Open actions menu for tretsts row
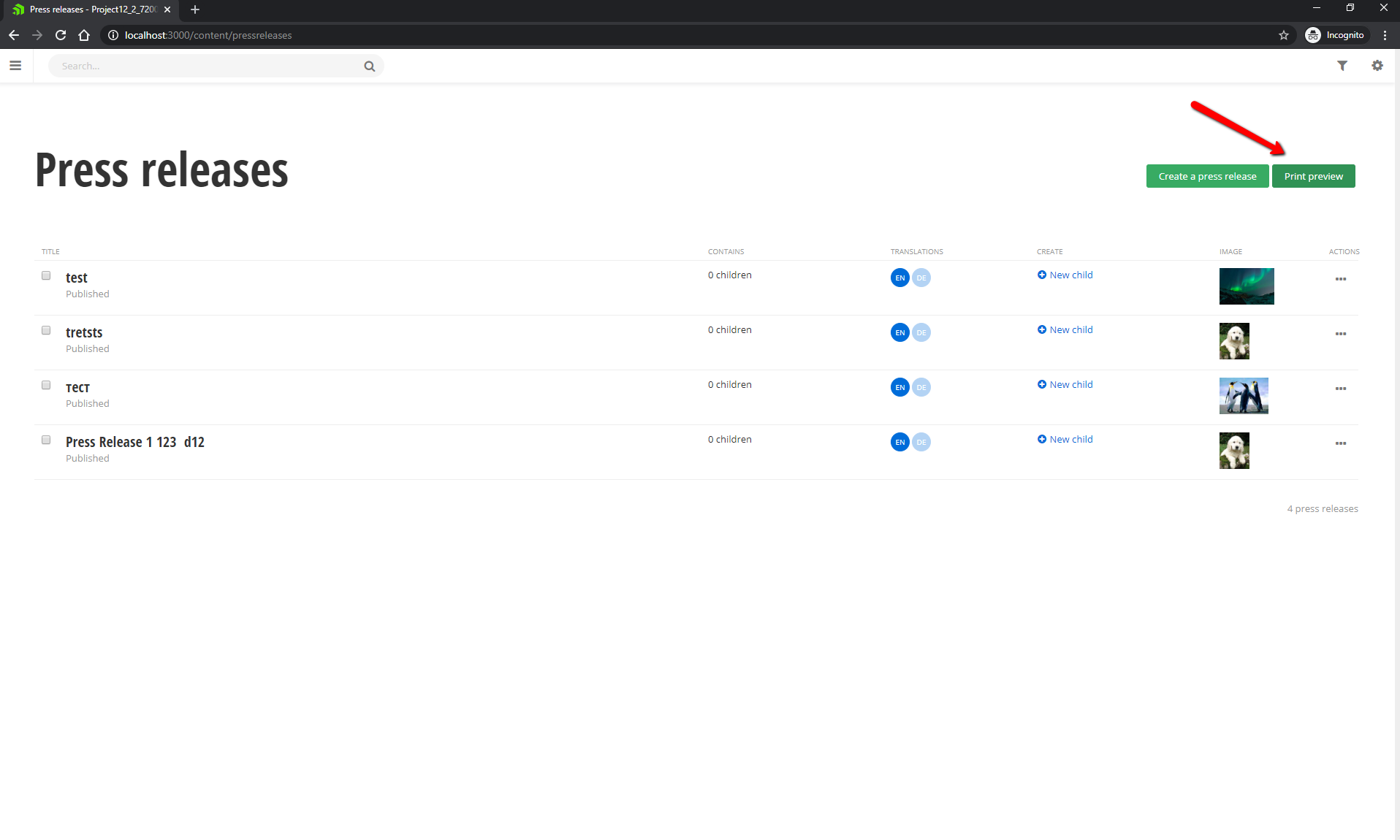Image resolution: width=1400 pixels, height=840 pixels. (1341, 334)
